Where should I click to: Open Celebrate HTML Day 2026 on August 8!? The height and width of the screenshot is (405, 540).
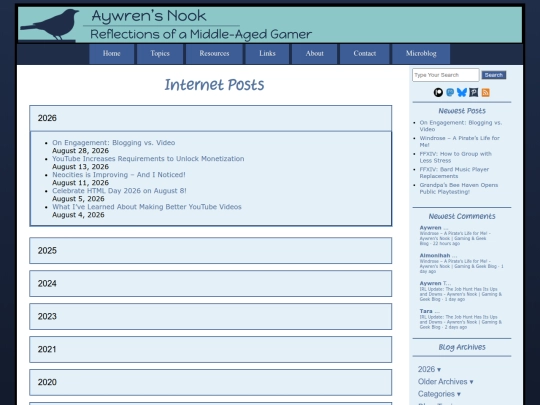point(119,191)
